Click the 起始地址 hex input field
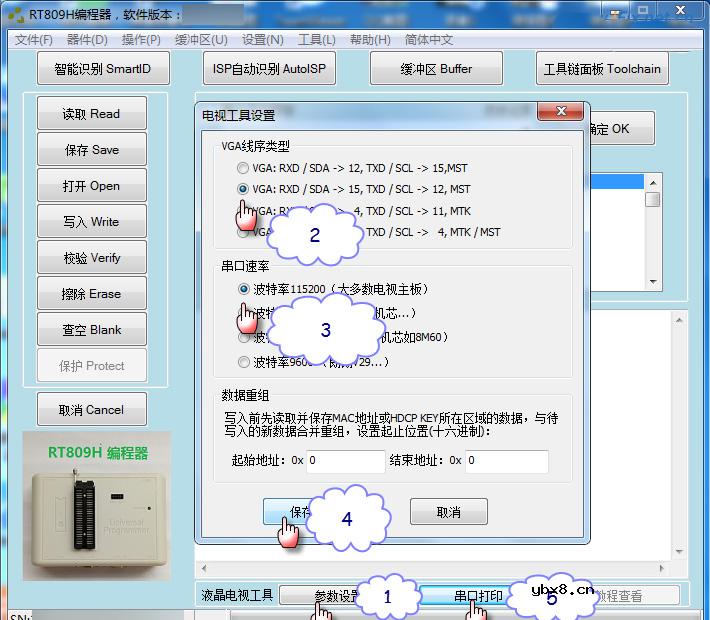Viewport: 710px width, 620px height. click(345, 461)
